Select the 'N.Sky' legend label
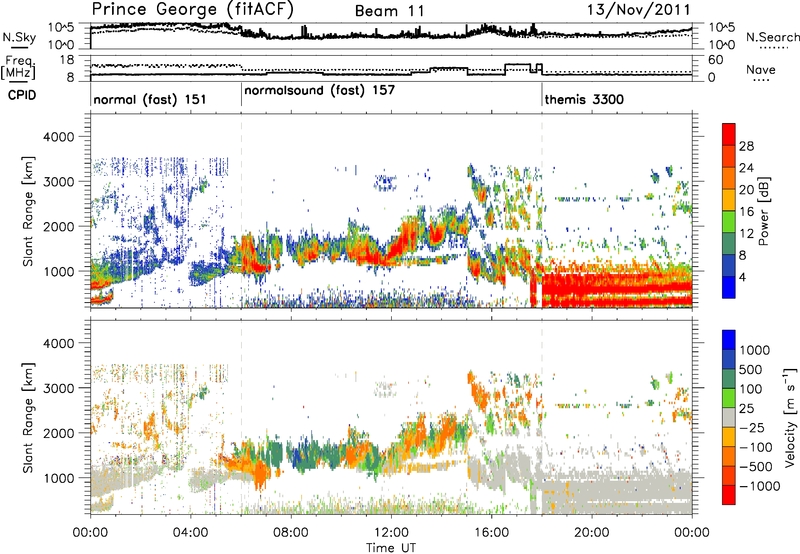This screenshot has width=800, height=554. (x=19, y=37)
